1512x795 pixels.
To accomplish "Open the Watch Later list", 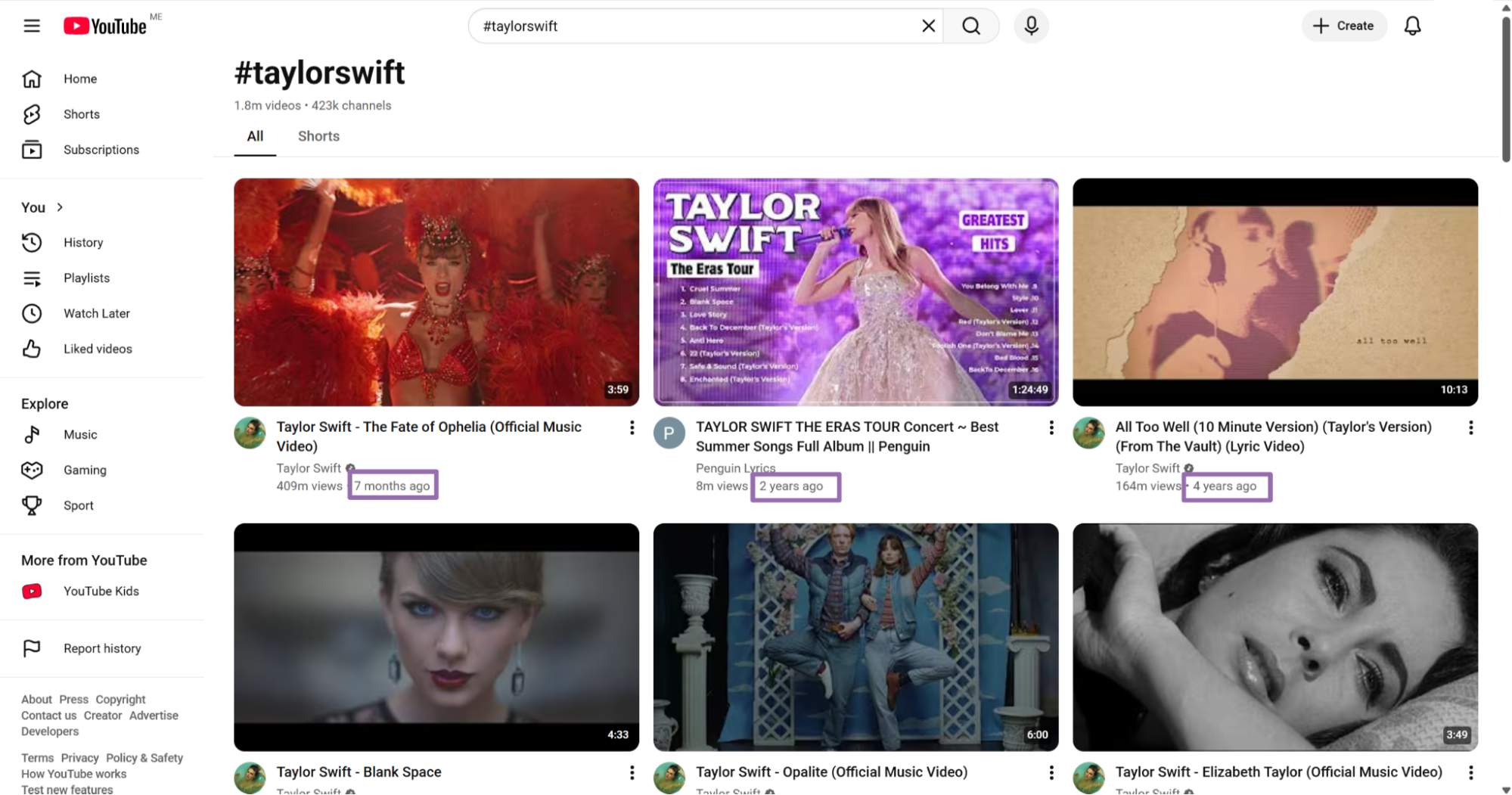I will 102,313.
